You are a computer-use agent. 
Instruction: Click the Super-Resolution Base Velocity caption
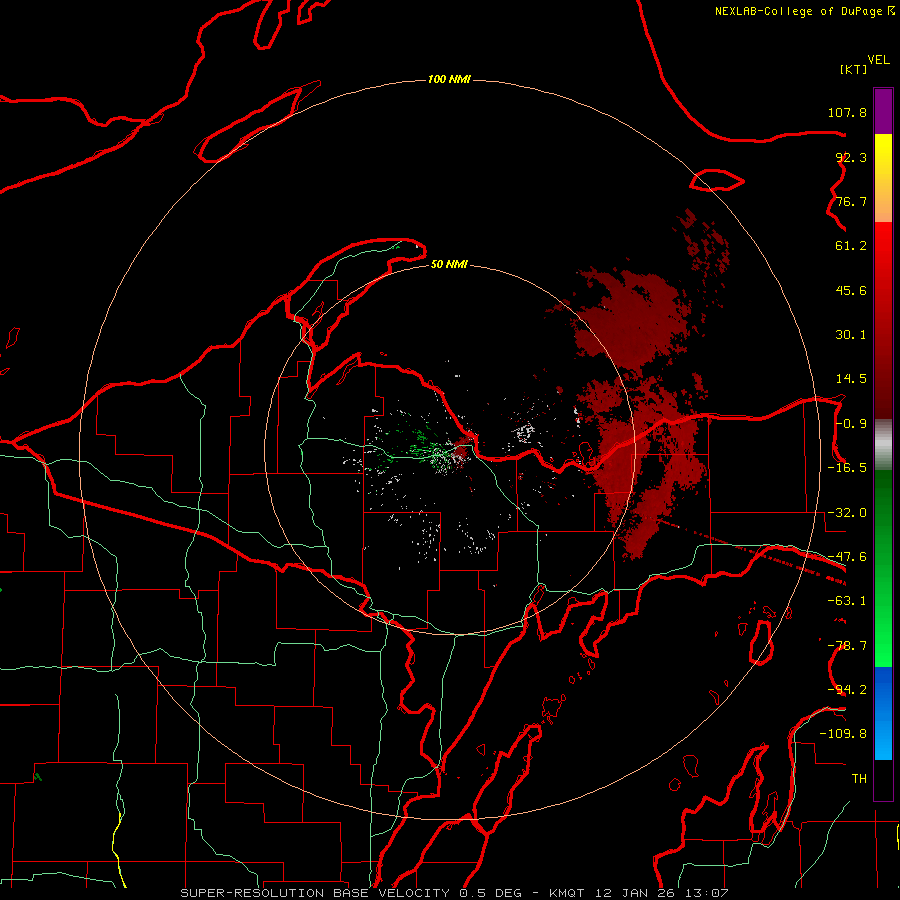(453, 893)
